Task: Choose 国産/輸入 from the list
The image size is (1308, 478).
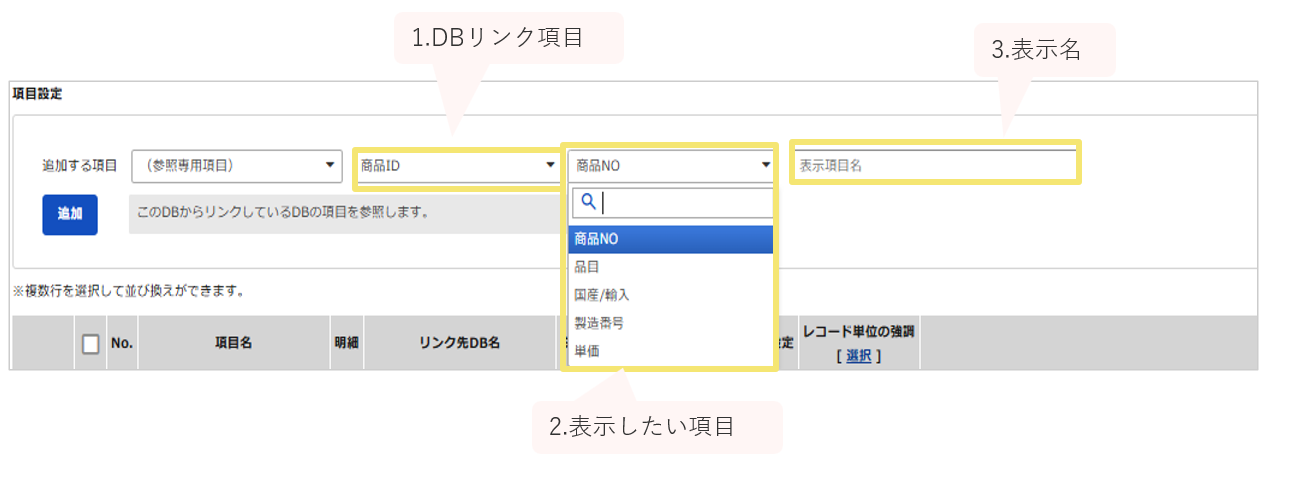Action: 670,295
